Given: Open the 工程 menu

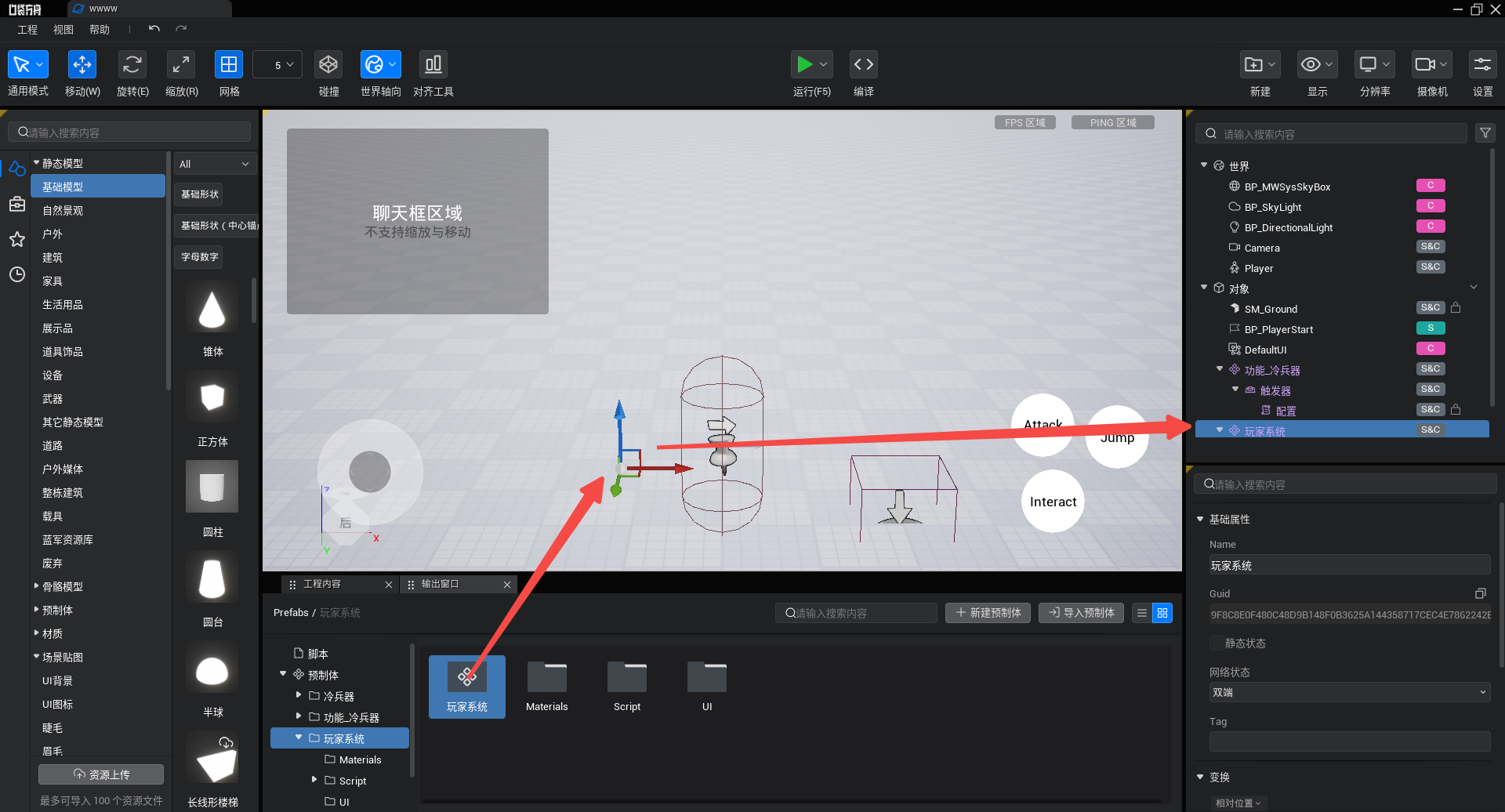Looking at the screenshot, I should click(27, 29).
